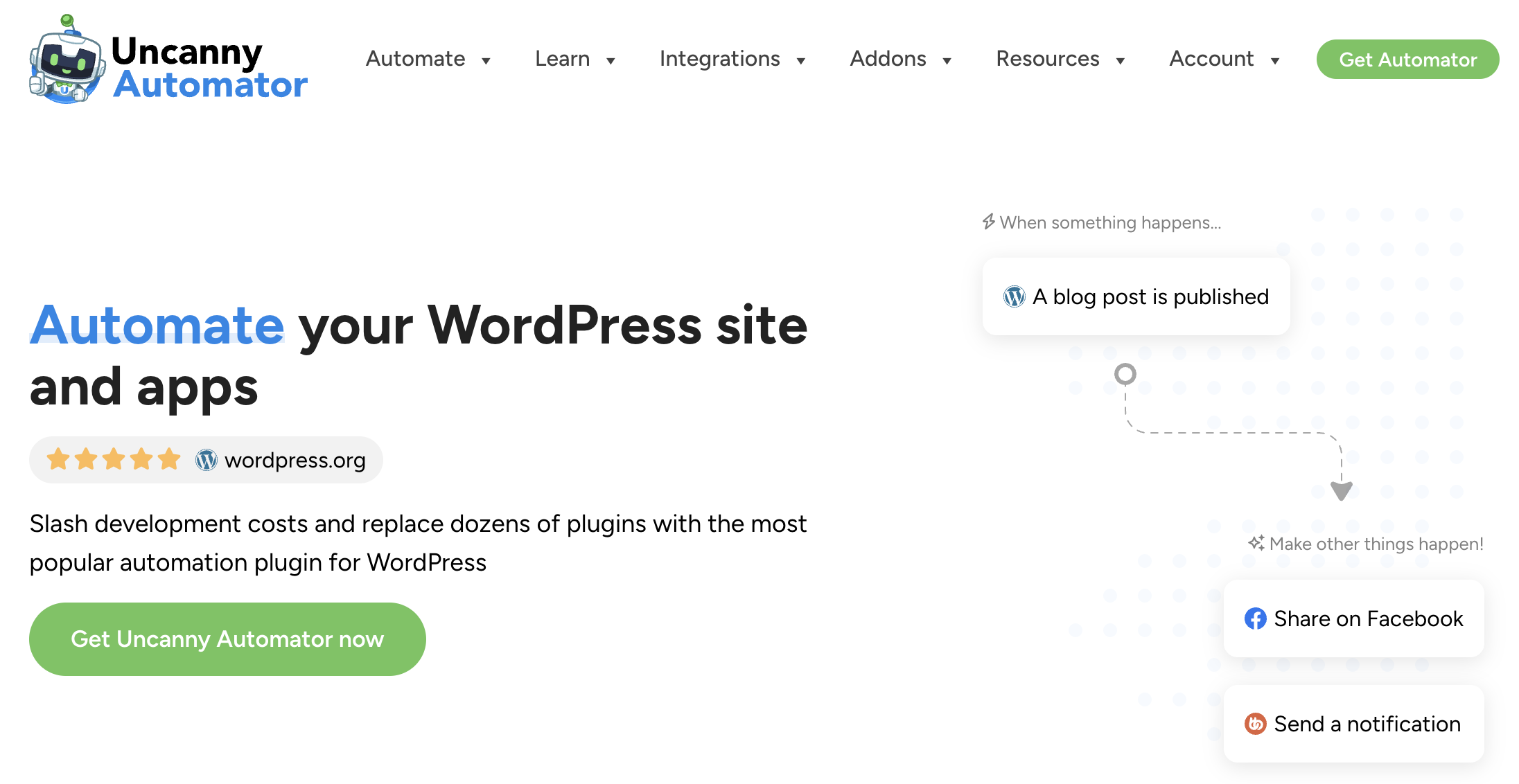Select the Send a notification action card
This screenshot has width=1519, height=784.
point(1353,724)
